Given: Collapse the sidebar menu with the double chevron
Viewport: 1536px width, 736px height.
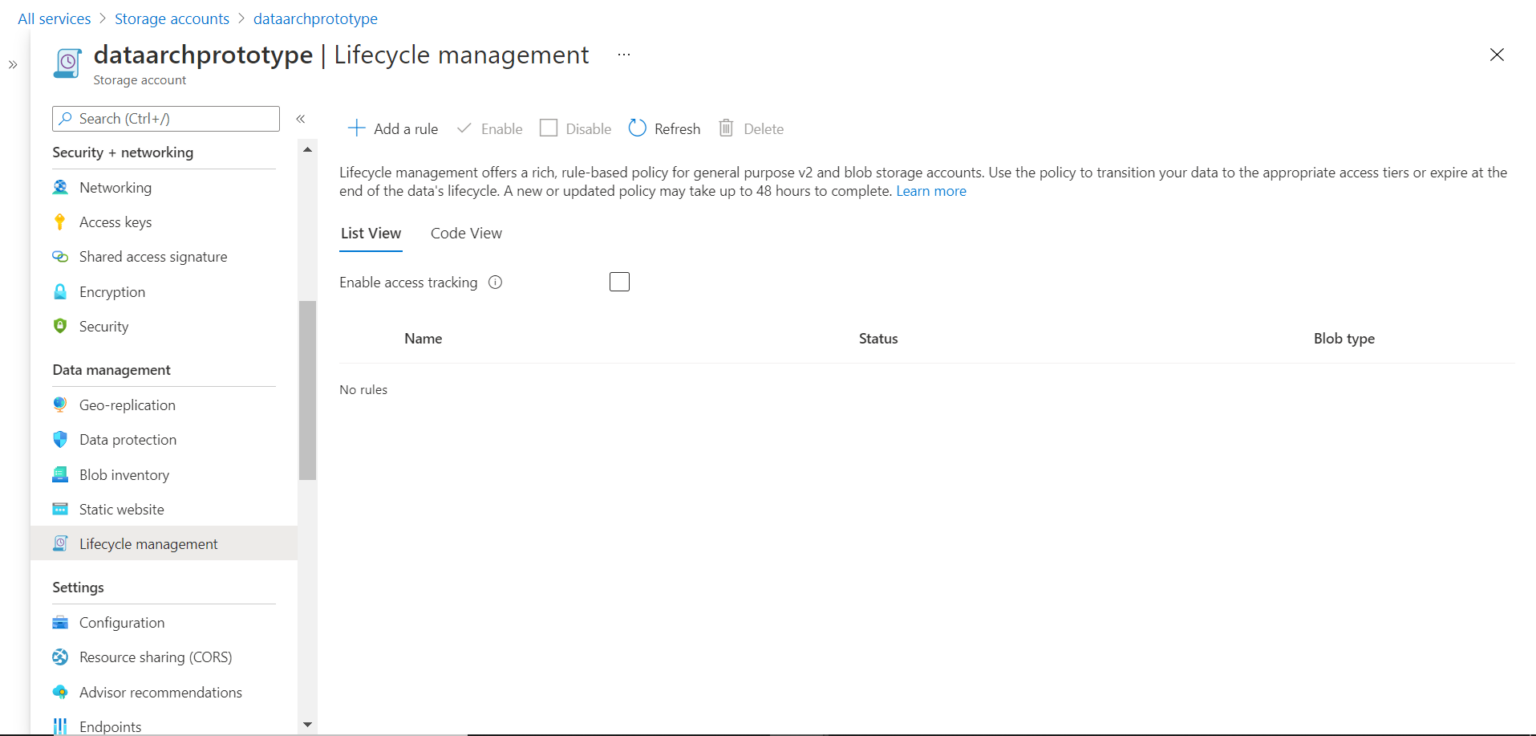Looking at the screenshot, I should (300, 119).
